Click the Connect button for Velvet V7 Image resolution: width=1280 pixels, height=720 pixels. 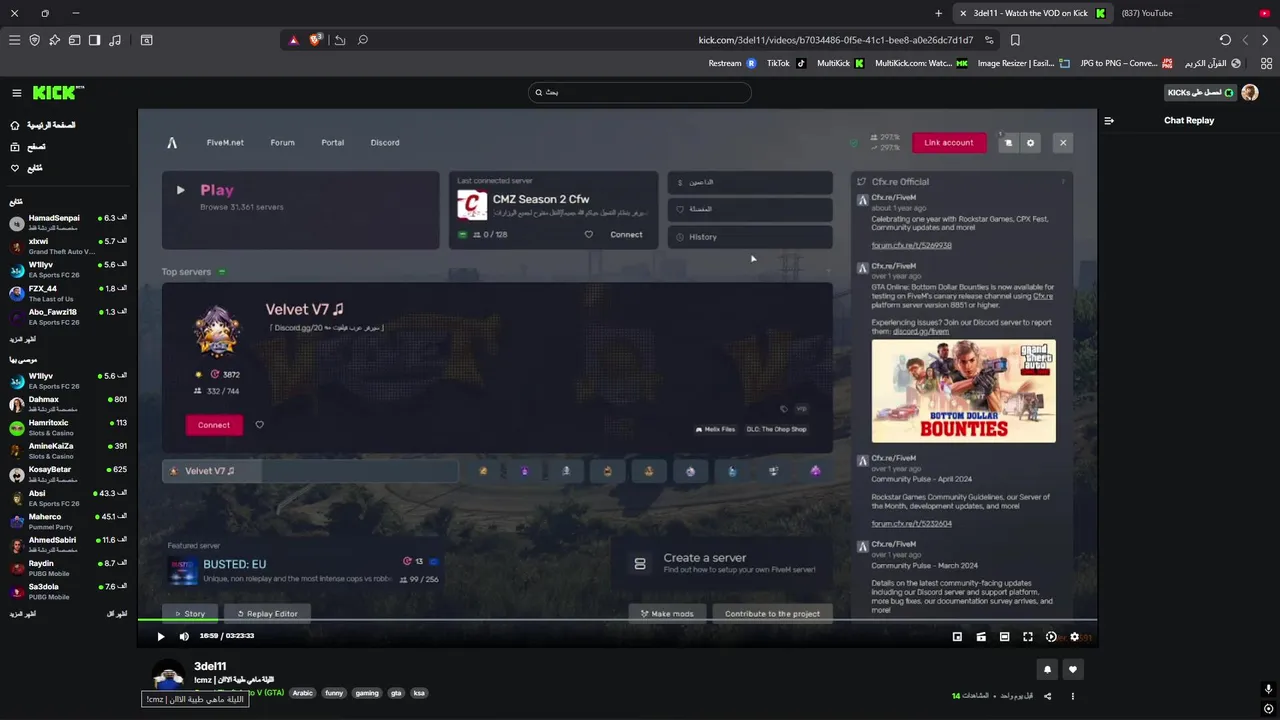(x=214, y=425)
